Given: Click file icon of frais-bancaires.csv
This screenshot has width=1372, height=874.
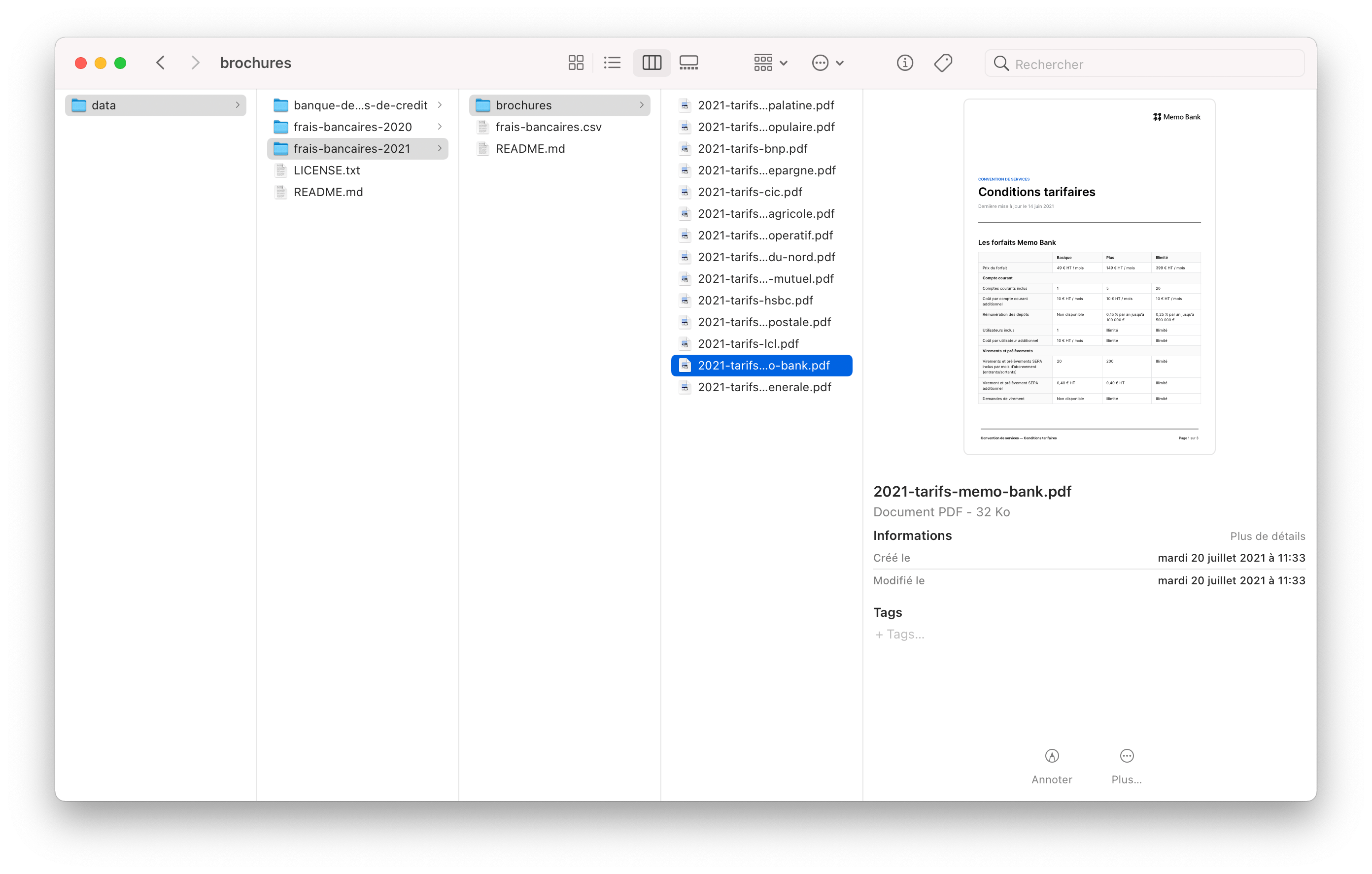Looking at the screenshot, I should click(482, 127).
